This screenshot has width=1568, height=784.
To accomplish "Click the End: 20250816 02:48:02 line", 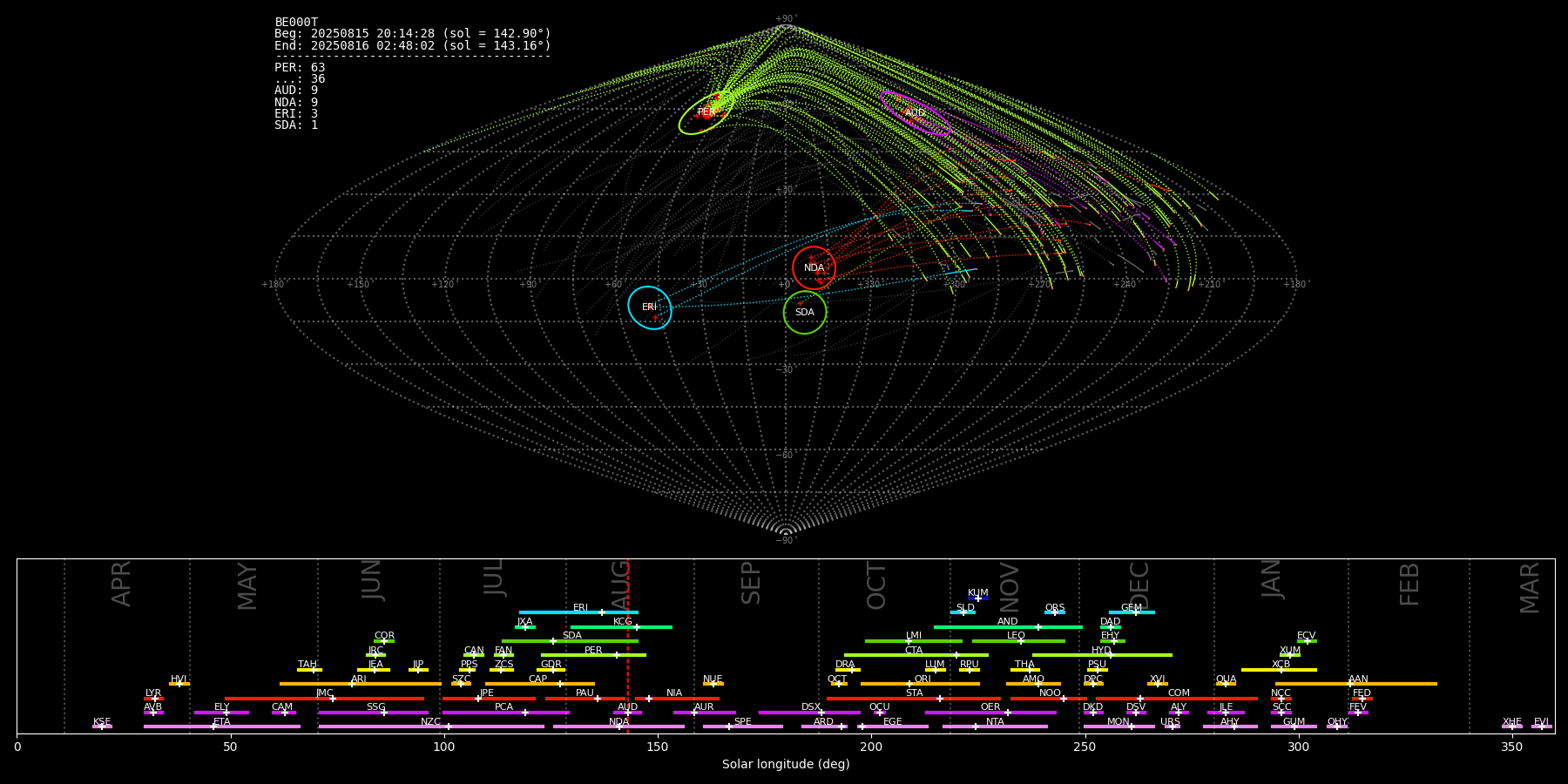I will click(x=413, y=45).
